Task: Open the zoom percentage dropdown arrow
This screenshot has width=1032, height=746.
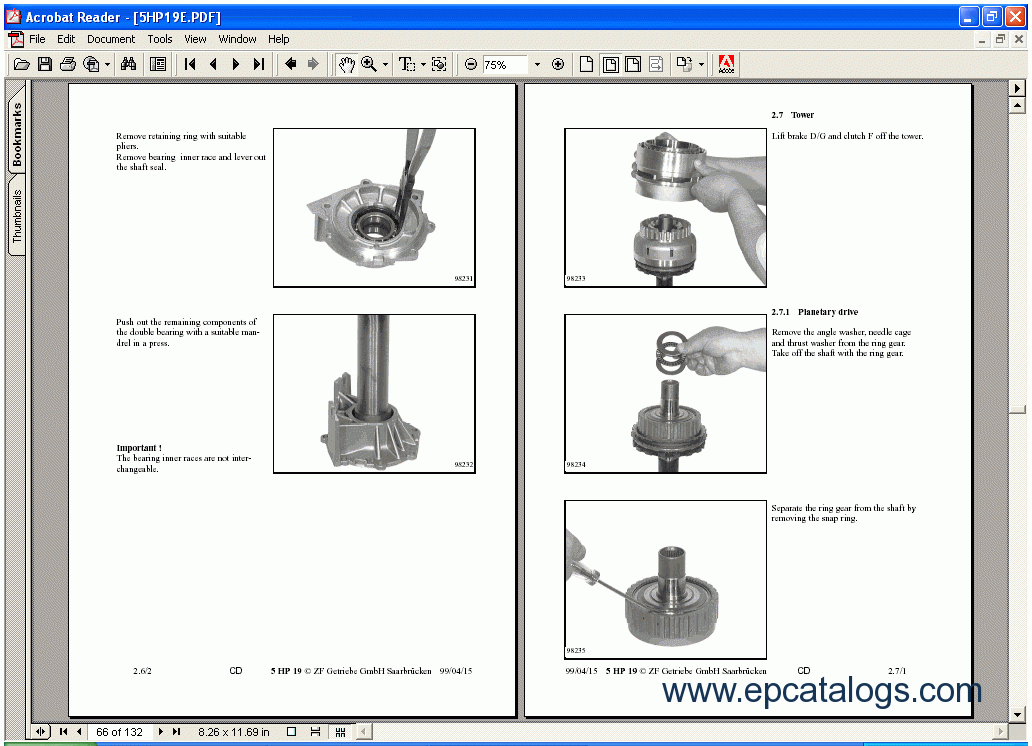Action: 537,64
